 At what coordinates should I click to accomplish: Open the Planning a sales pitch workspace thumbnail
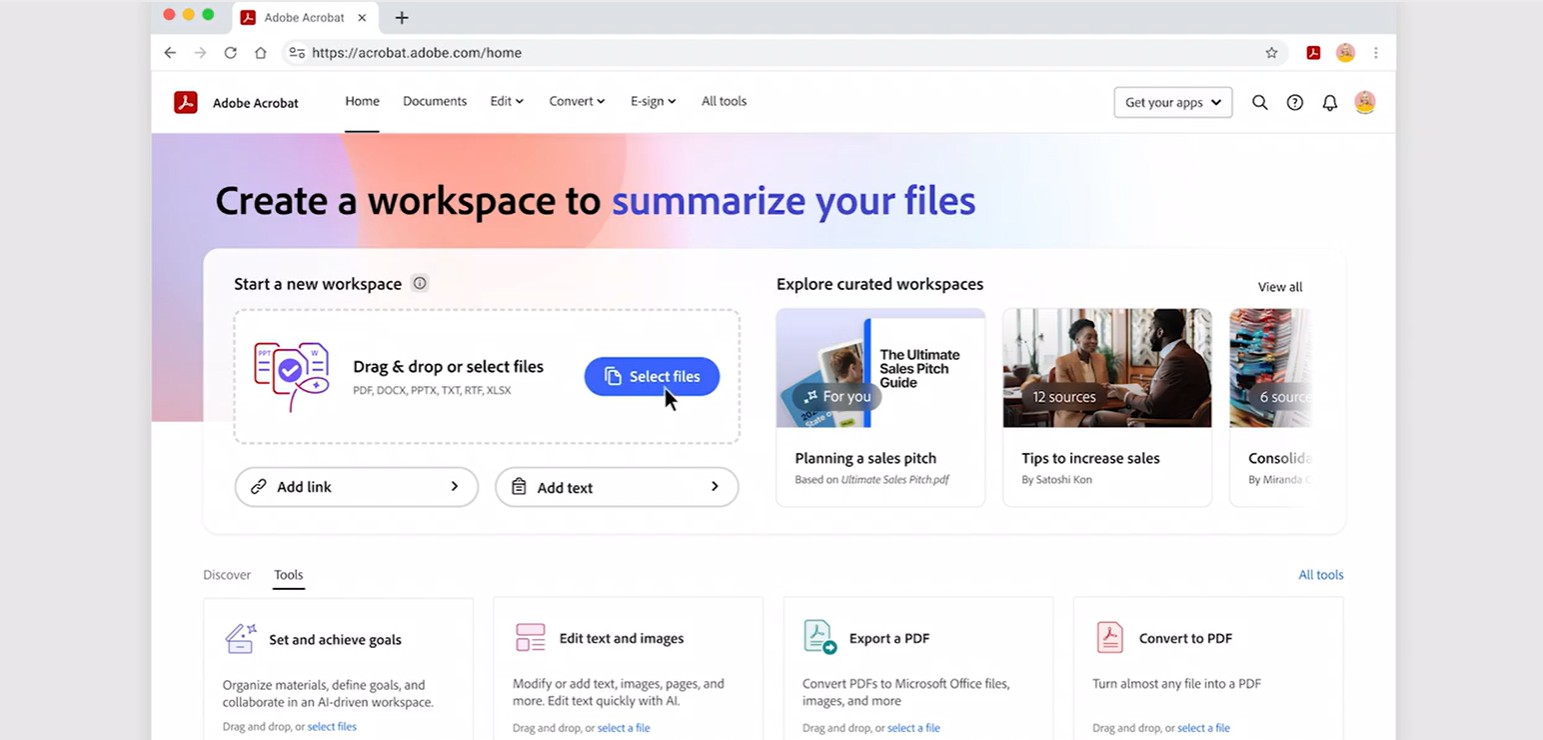[881, 368]
